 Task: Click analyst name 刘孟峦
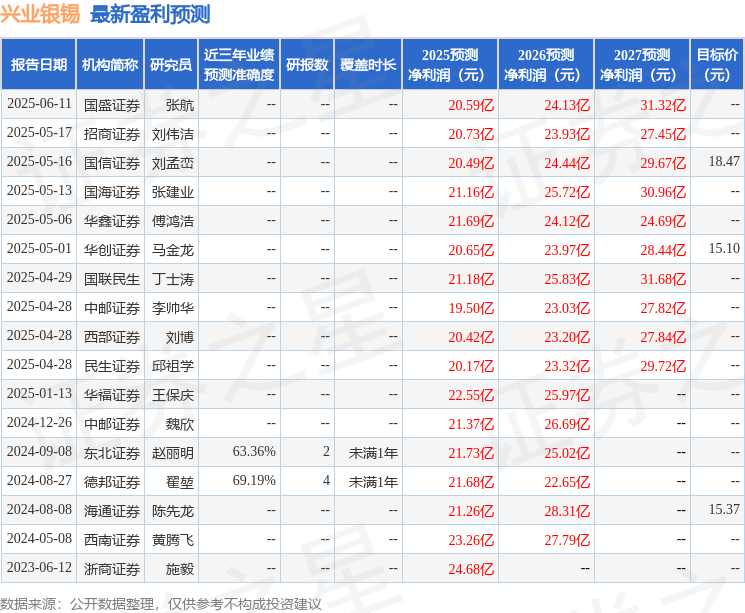click(172, 163)
